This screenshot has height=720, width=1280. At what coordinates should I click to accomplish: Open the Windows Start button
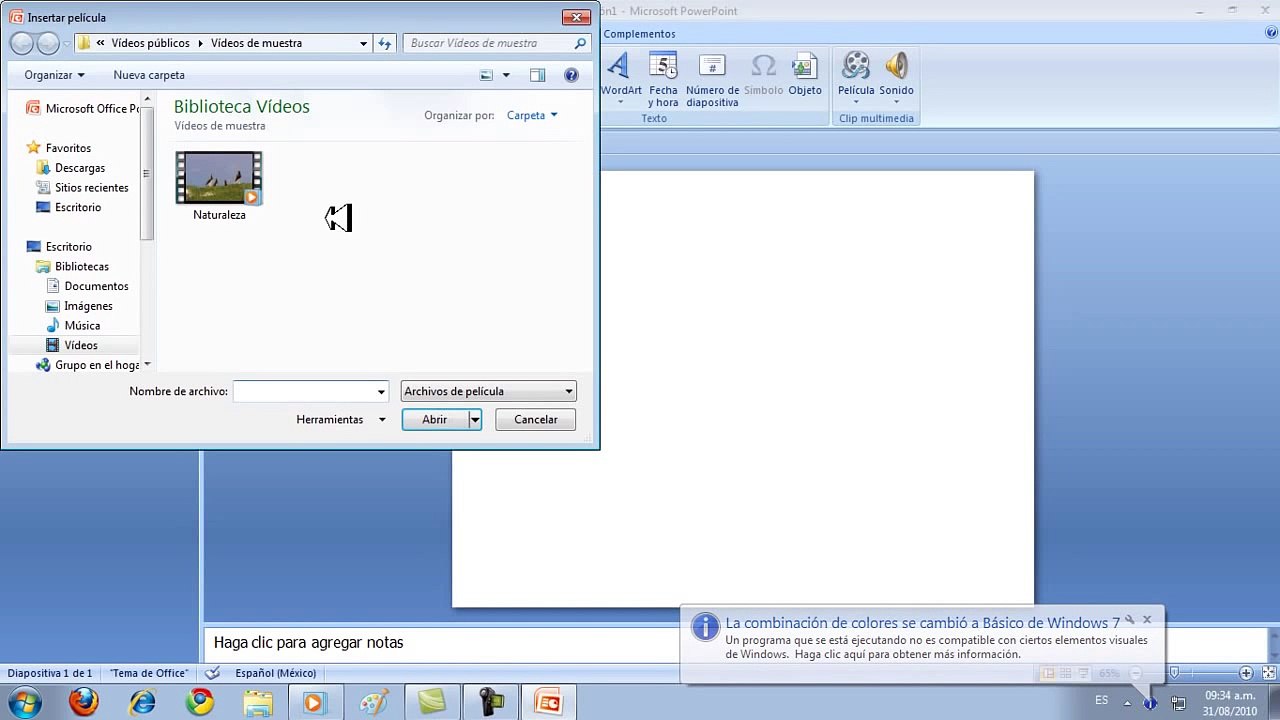24,703
